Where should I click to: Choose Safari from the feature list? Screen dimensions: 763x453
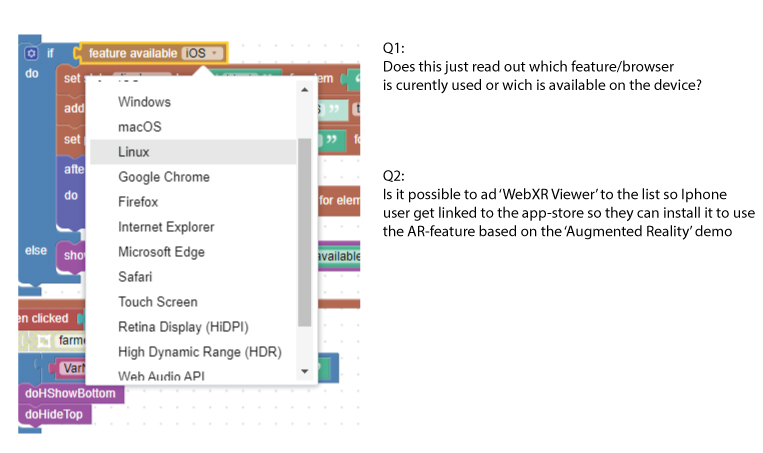coord(193,277)
